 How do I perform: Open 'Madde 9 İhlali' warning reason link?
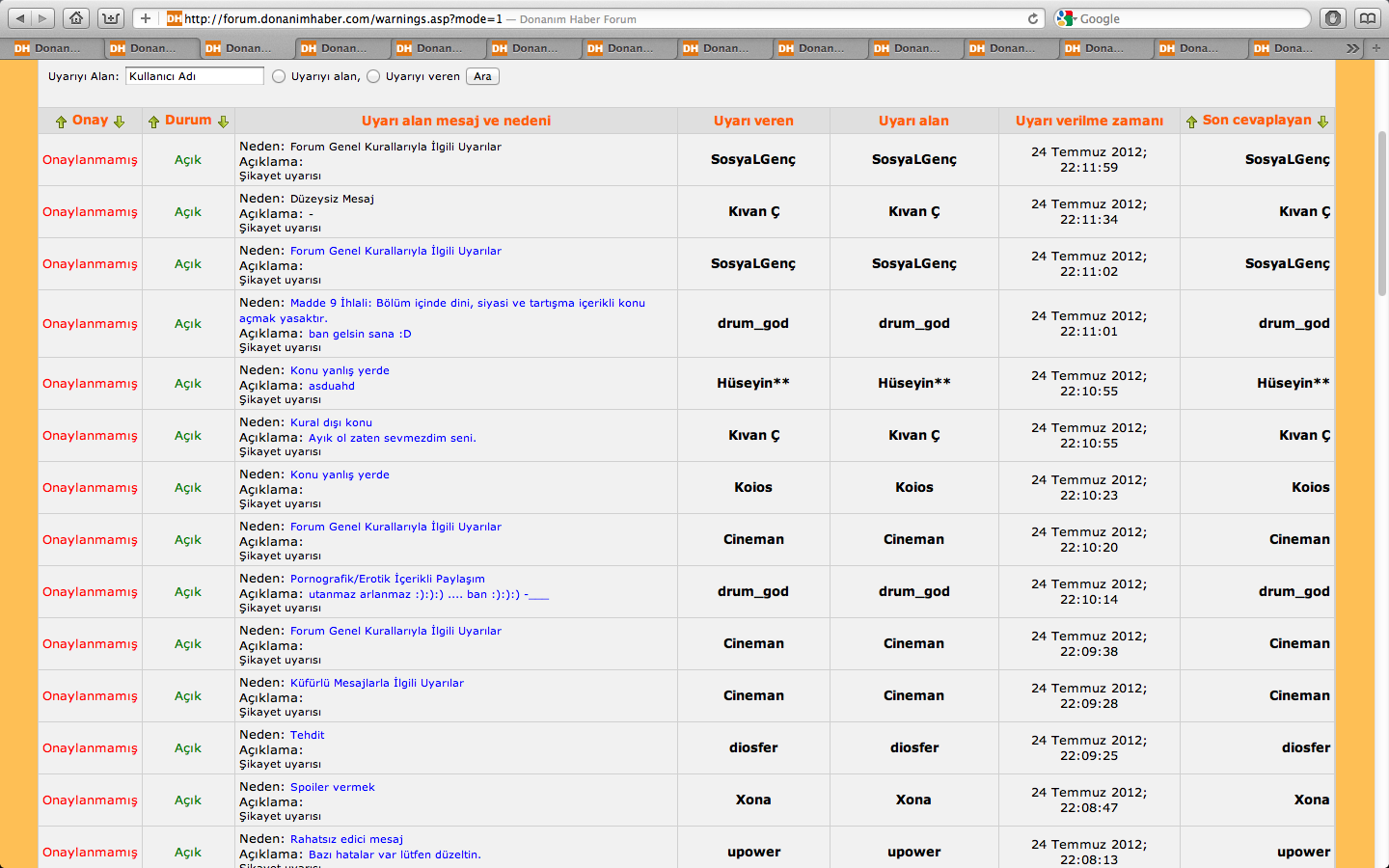442,311
